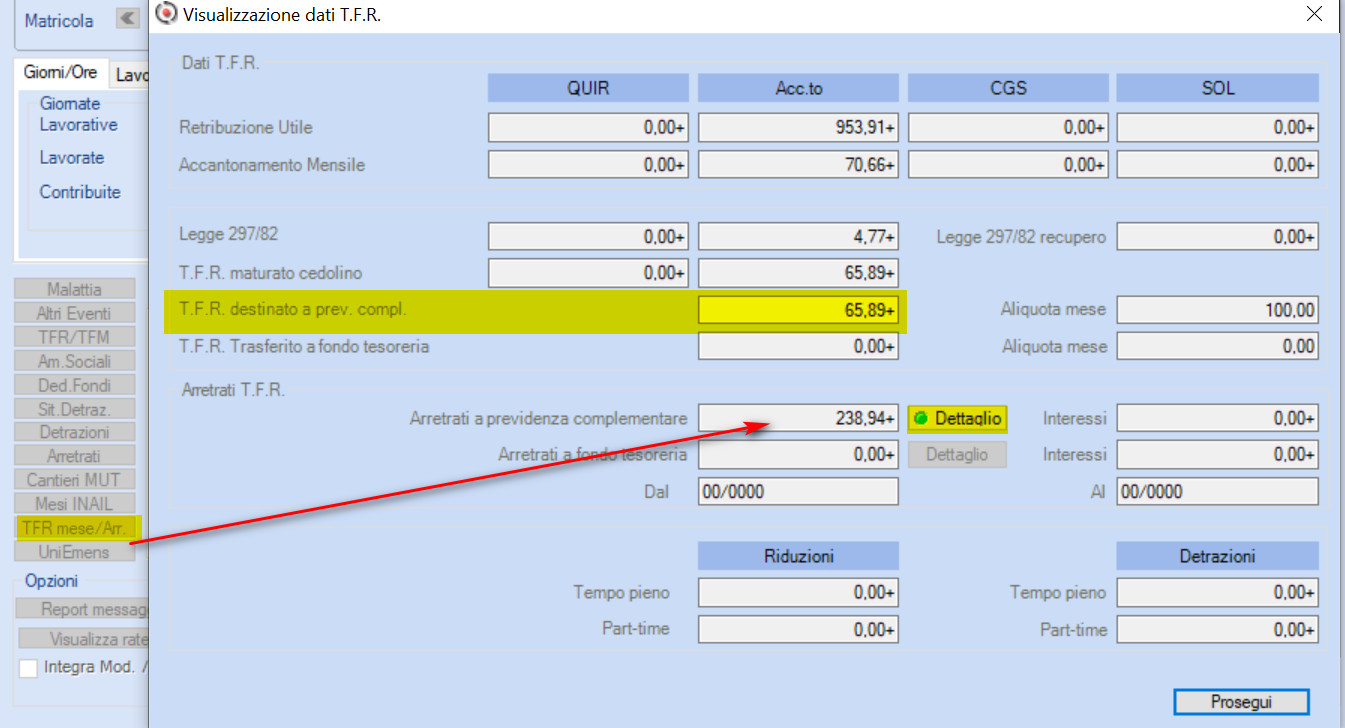
Task: Click the UniEmens sidebar button
Action: [75, 552]
